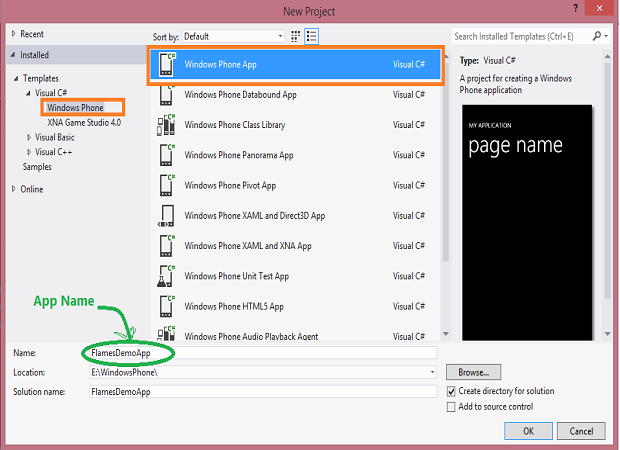Select the Windows Phone tree item
The height and width of the screenshot is (450, 620).
[x=75, y=108]
